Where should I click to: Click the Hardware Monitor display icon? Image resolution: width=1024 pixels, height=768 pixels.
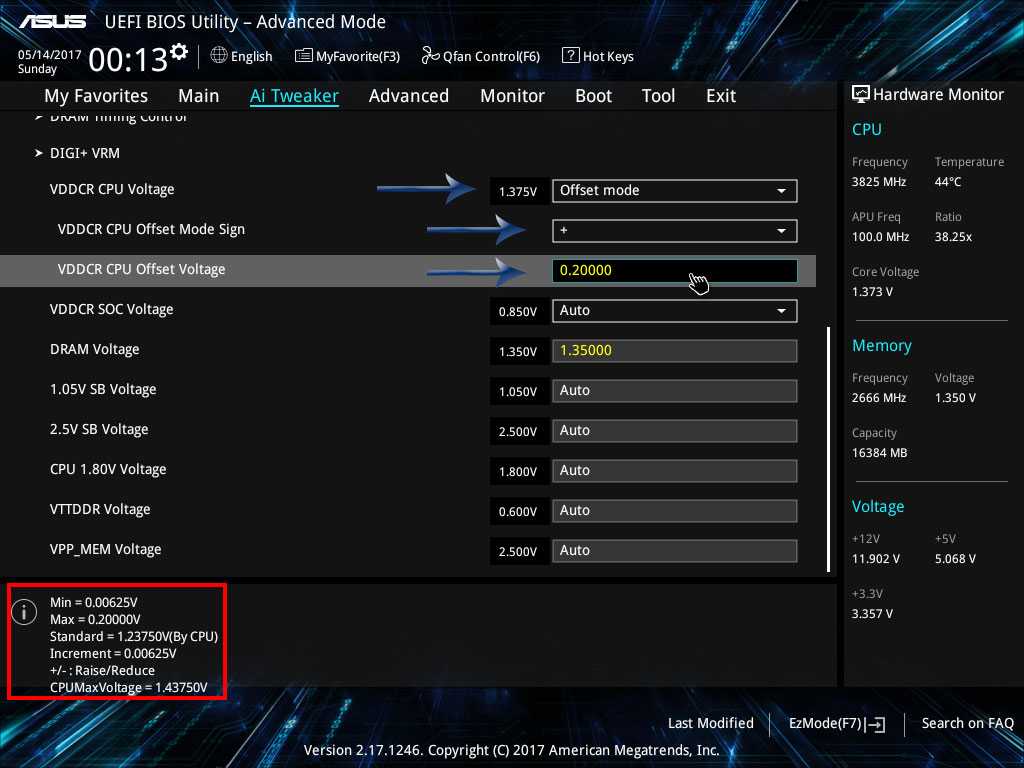860,94
